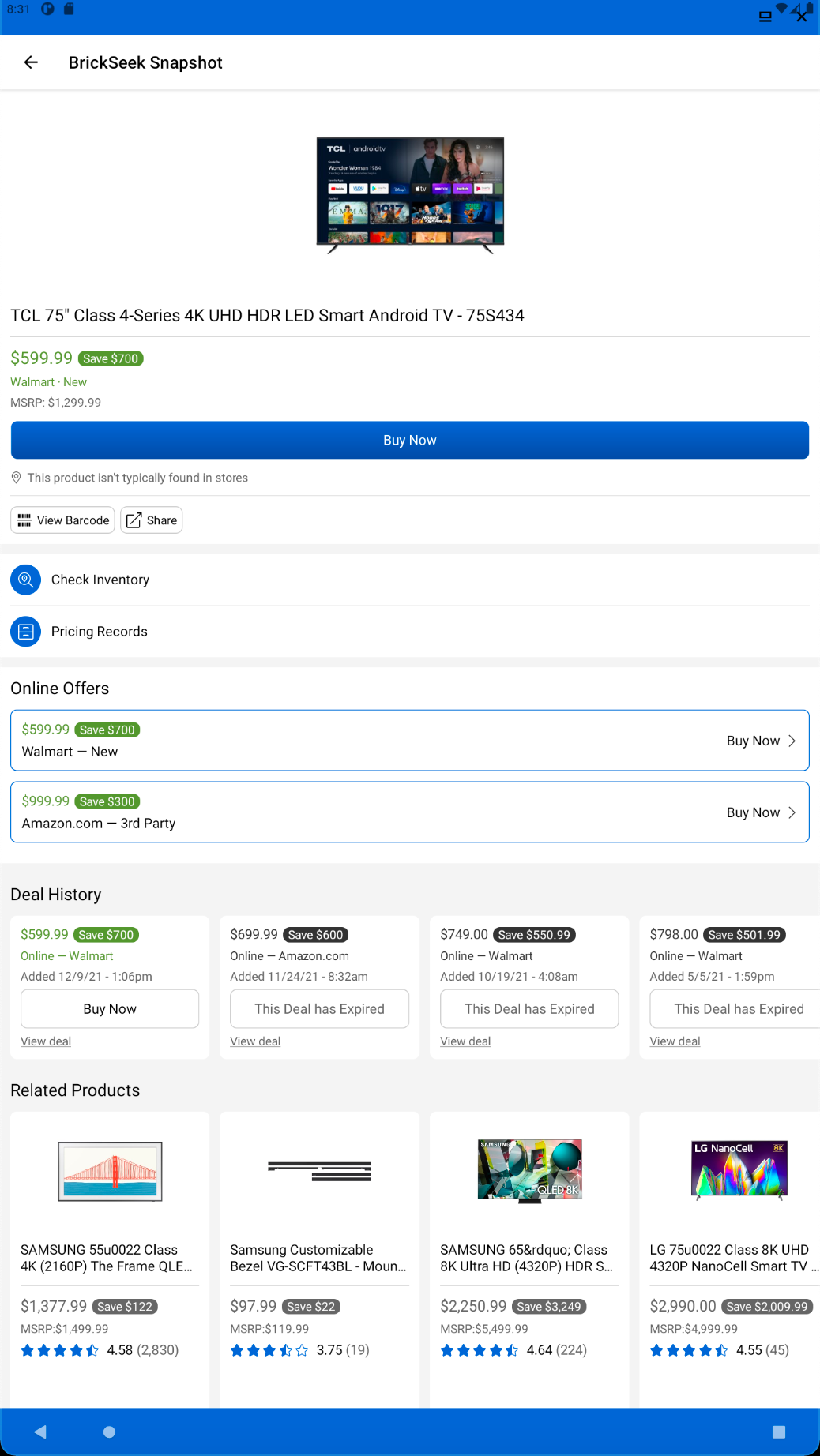
Task: Tap the 4.55 star rating row
Action: [719, 1350]
